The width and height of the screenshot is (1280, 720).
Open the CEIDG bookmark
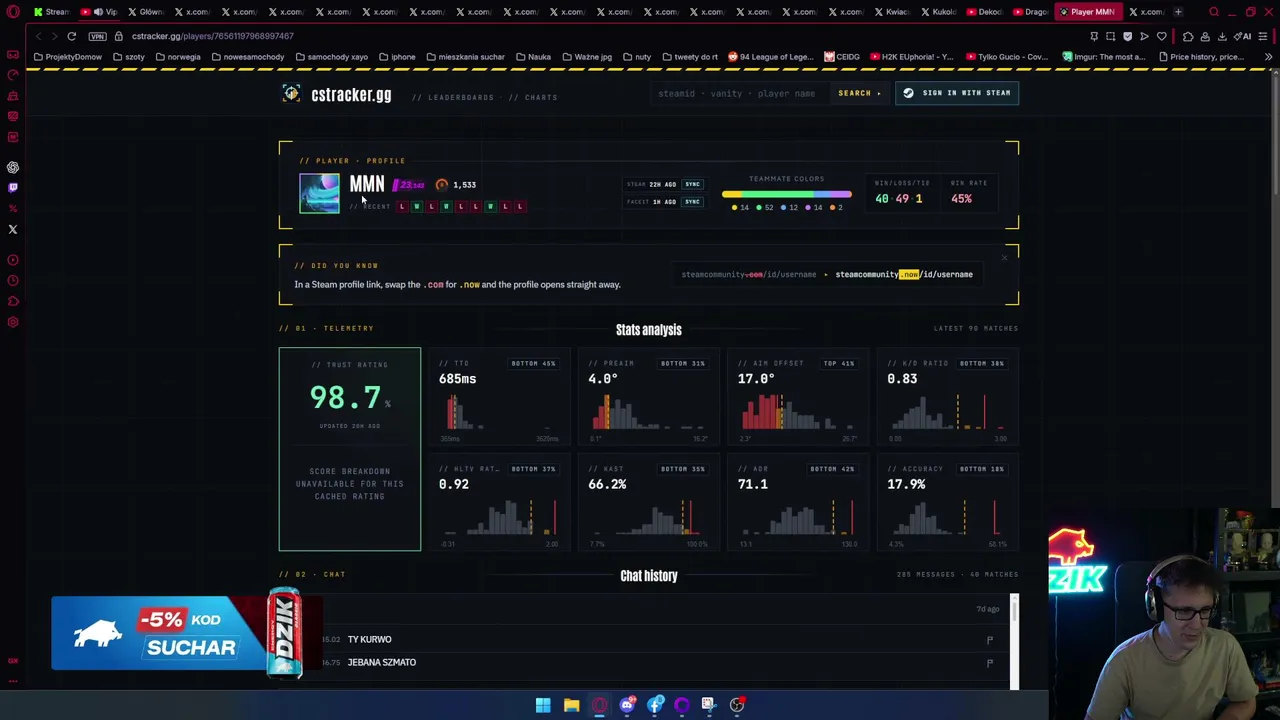click(842, 57)
